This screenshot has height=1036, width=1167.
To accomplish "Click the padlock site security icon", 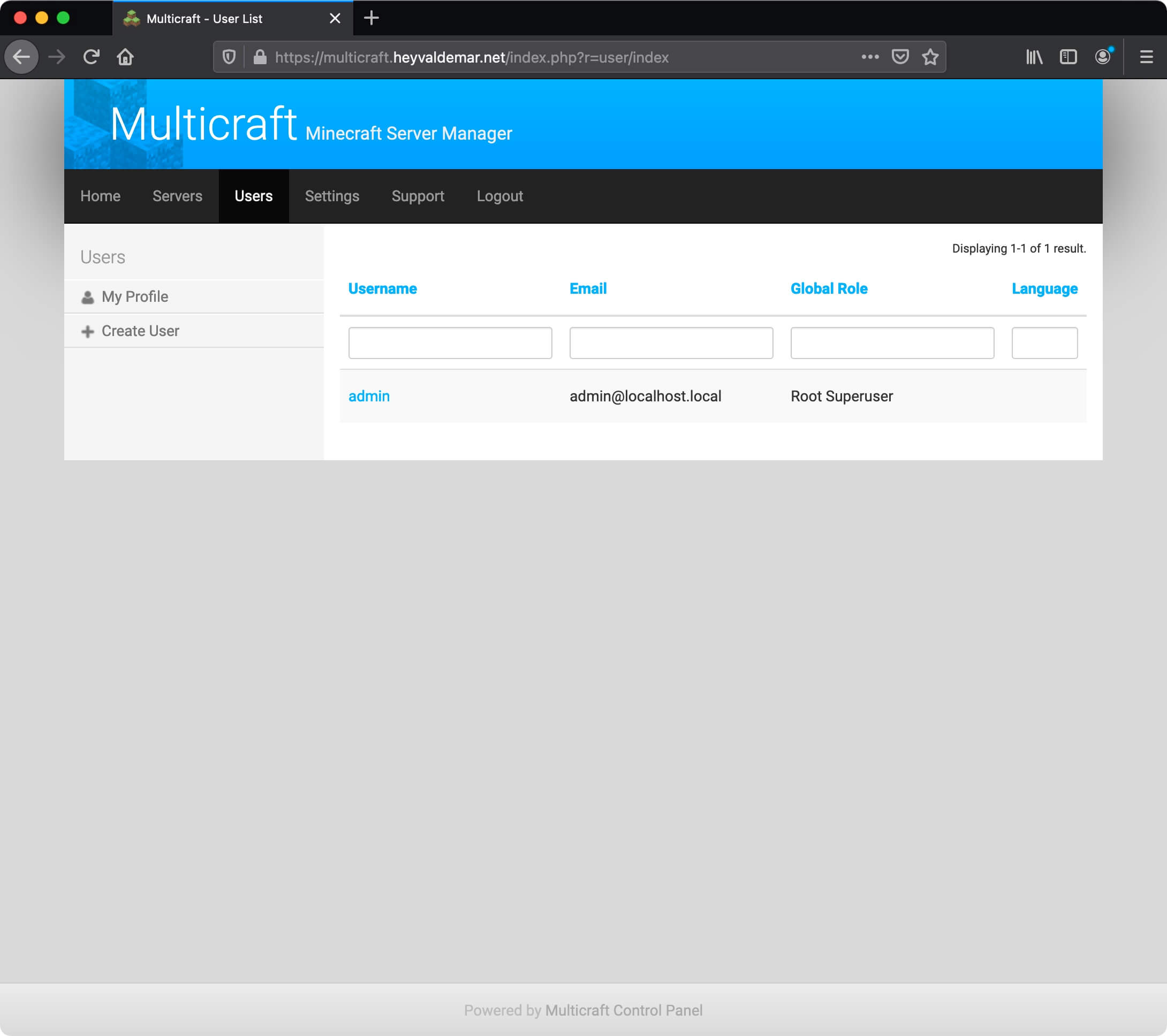I will tap(260, 57).
